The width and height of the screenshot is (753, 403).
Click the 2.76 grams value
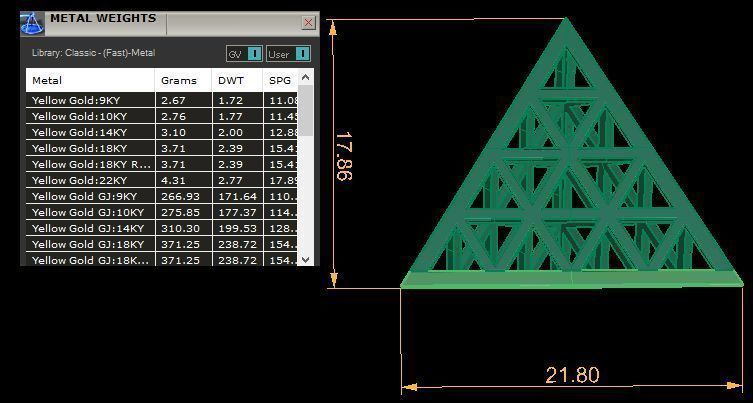point(173,116)
